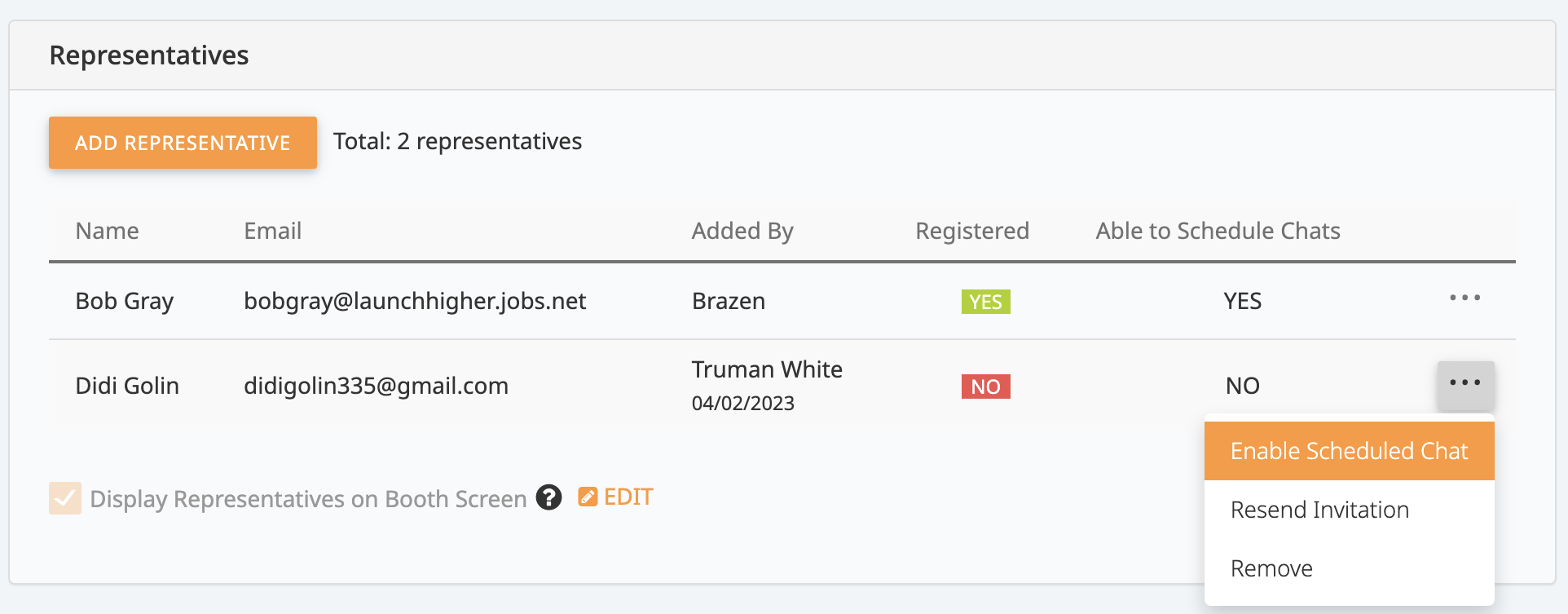Click the green YES registered badge
The height and width of the screenshot is (614, 1568).
[985, 302]
